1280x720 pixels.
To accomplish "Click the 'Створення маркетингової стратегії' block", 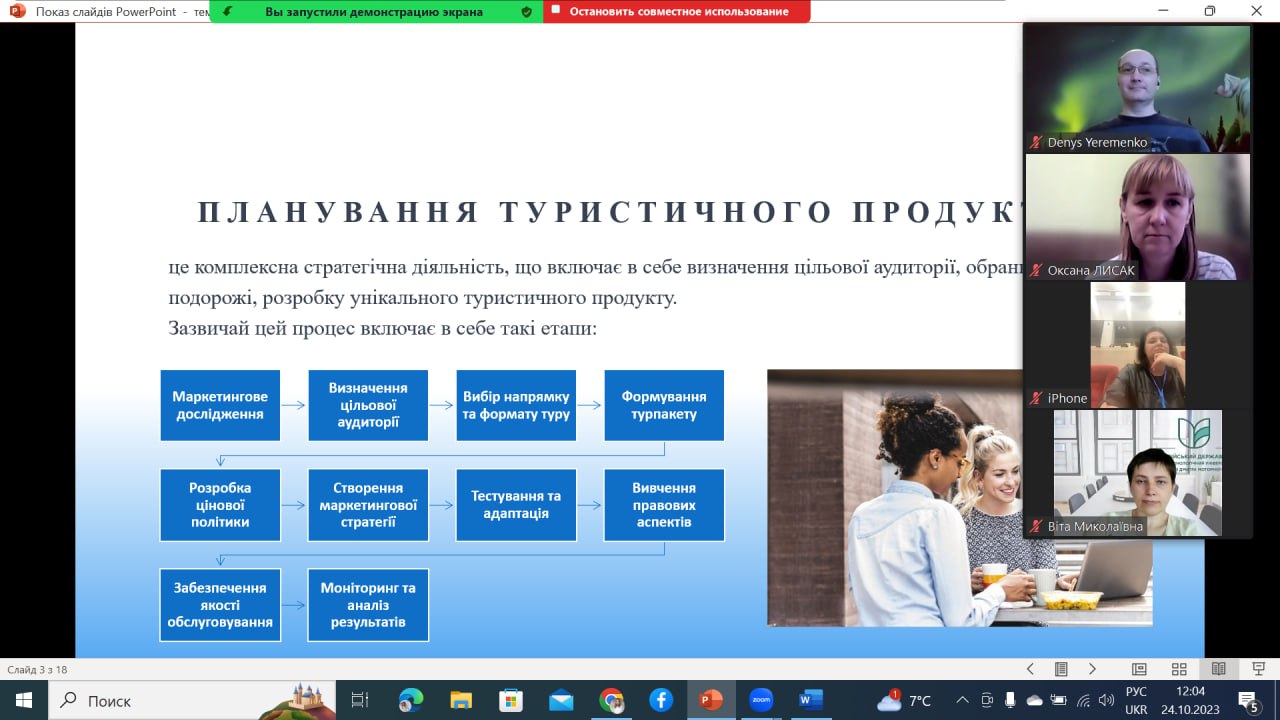I will (x=368, y=505).
